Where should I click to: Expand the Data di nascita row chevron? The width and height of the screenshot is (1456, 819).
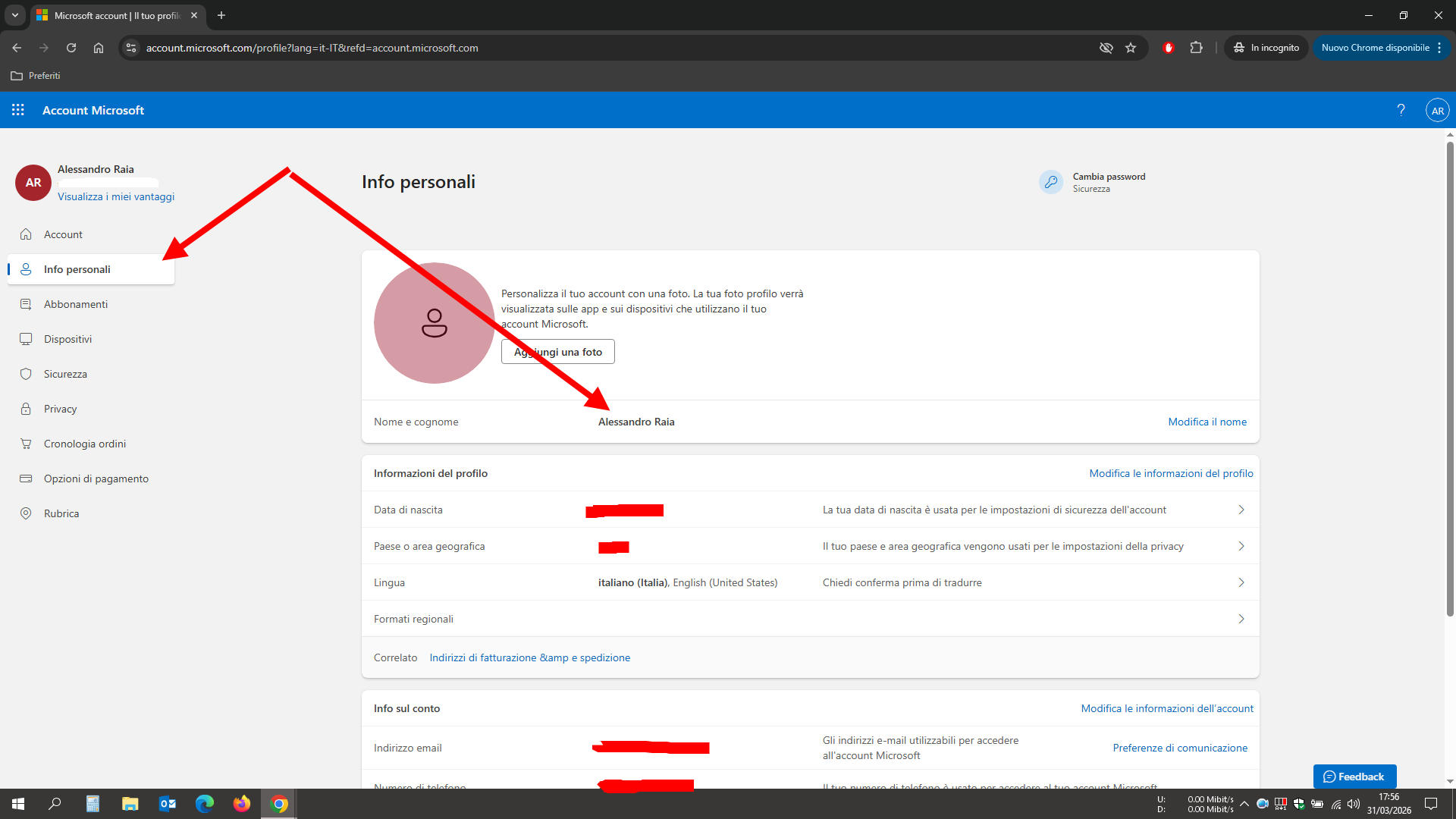pyautogui.click(x=1241, y=510)
